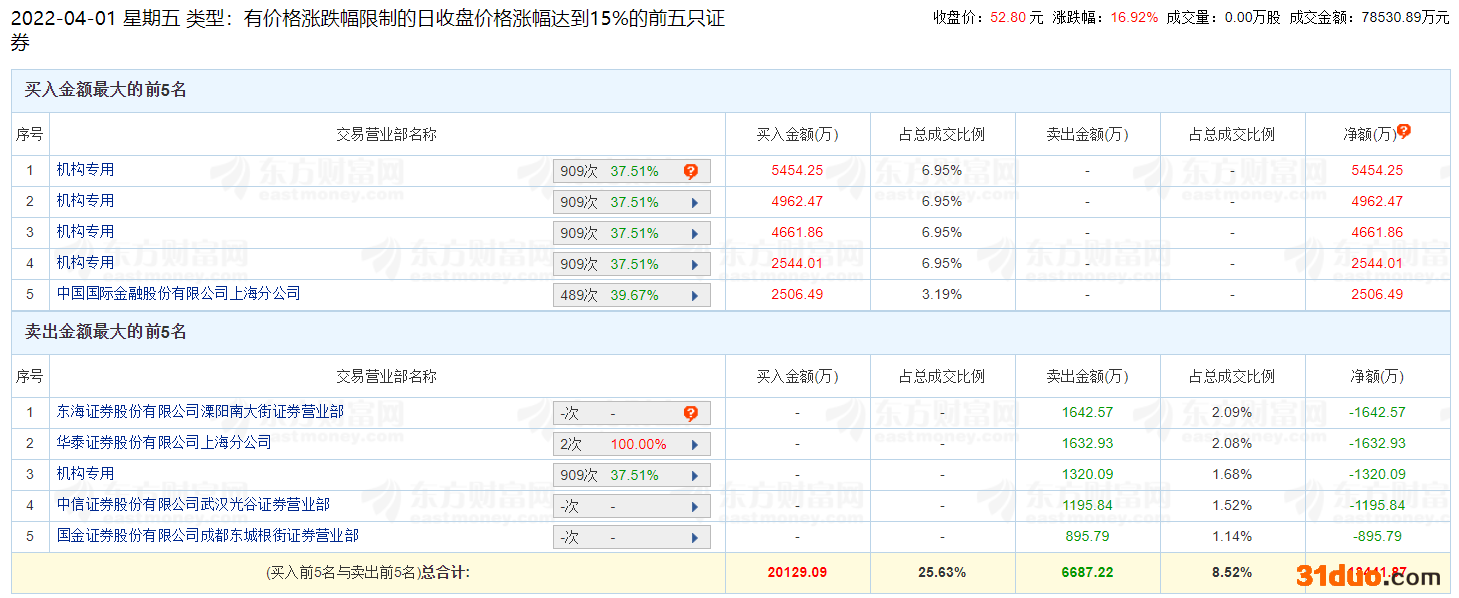Click question mark icon in 东海证券 row
This screenshot has width=1459, height=598.
click(x=690, y=413)
